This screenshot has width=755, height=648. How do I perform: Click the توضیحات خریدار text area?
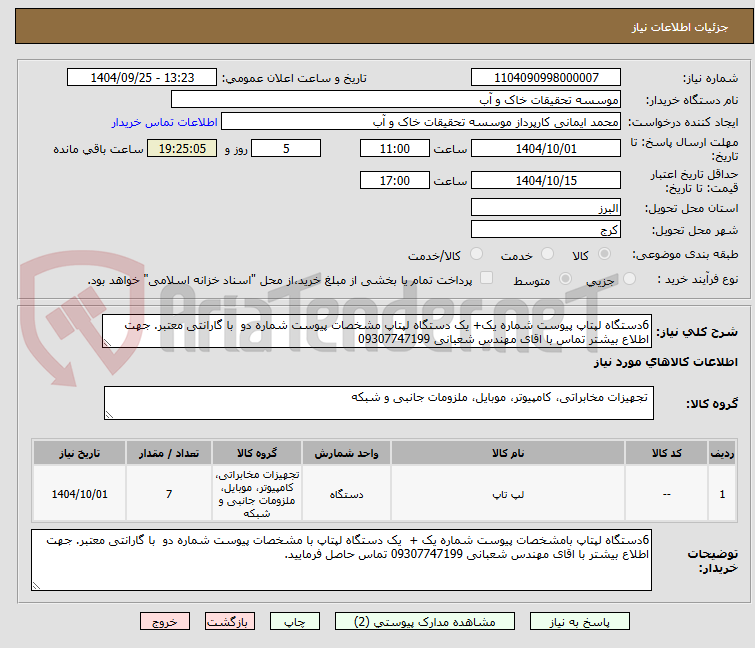tap(341, 560)
